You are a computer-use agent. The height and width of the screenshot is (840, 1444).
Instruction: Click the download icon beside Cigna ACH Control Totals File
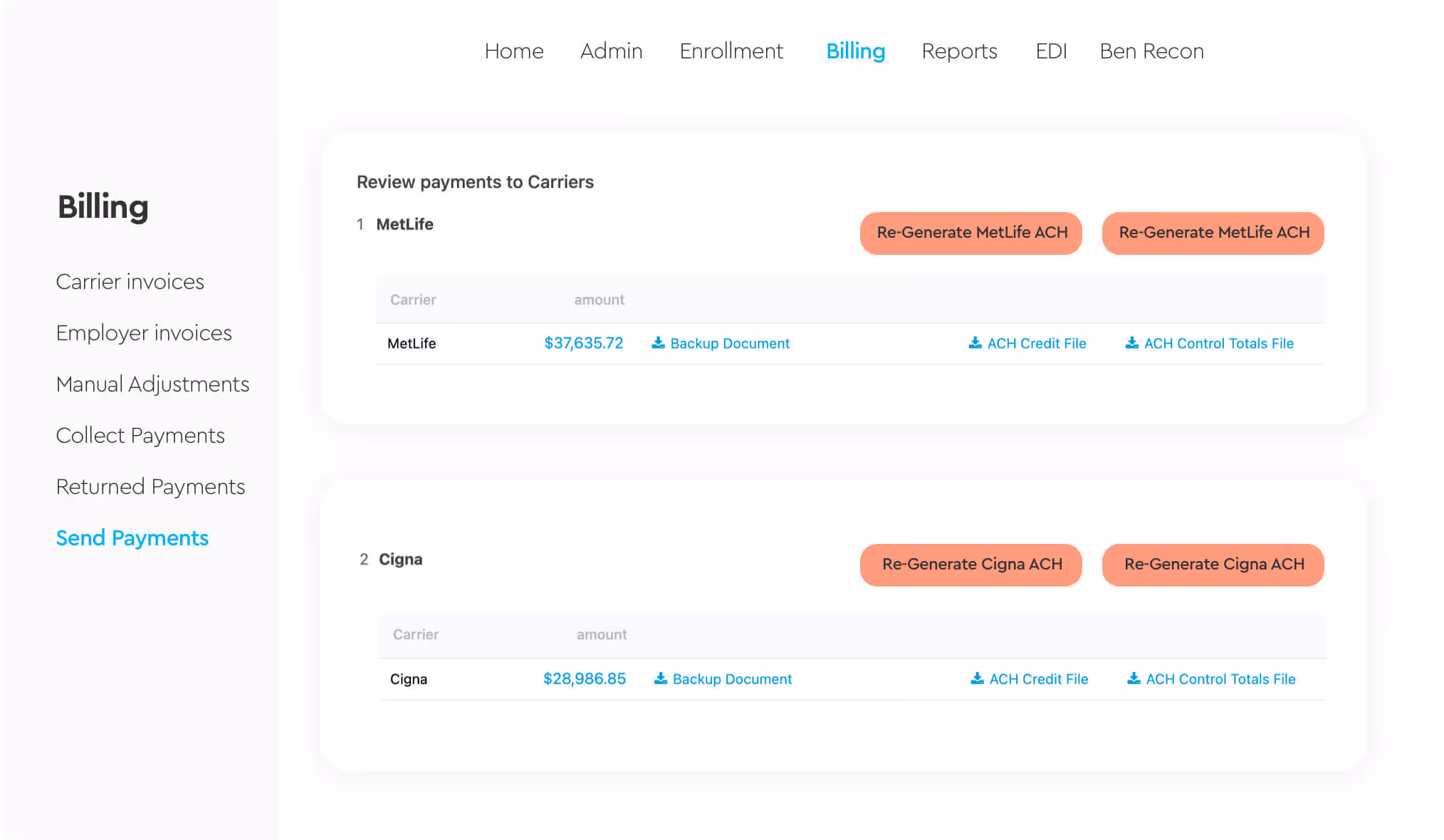pyautogui.click(x=1134, y=678)
